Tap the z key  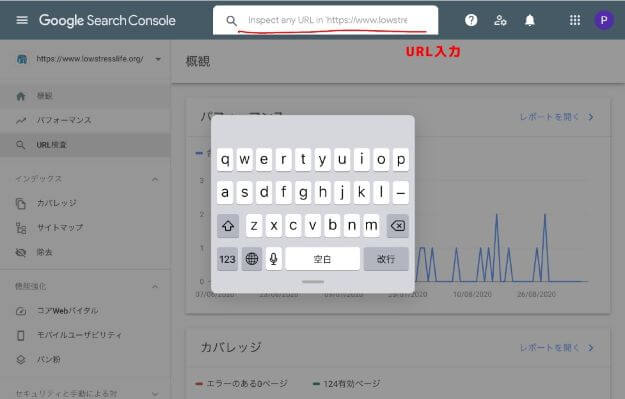coord(254,226)
